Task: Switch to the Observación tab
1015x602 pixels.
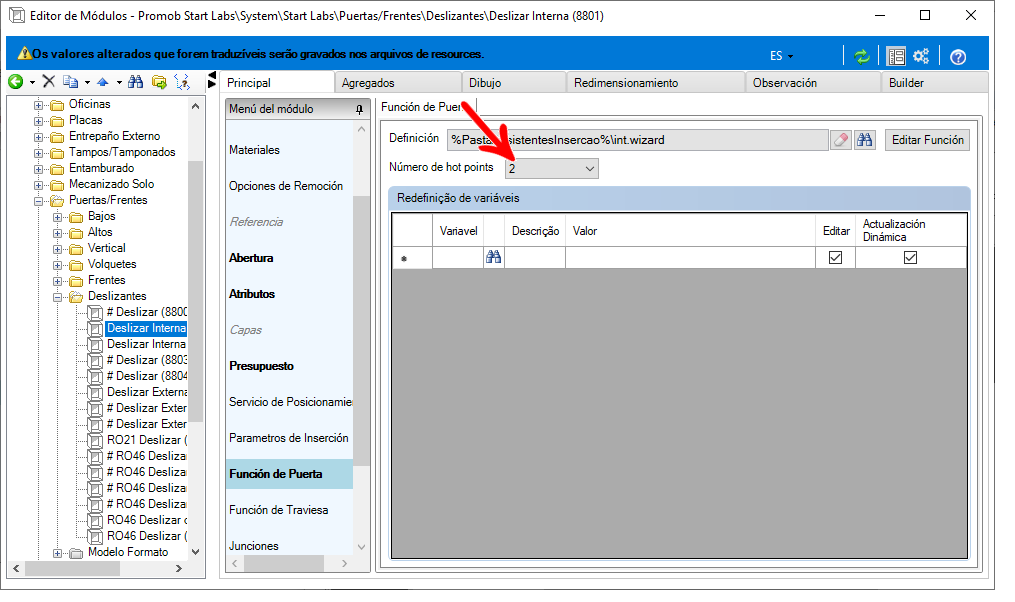Action: tap(813, 83)
